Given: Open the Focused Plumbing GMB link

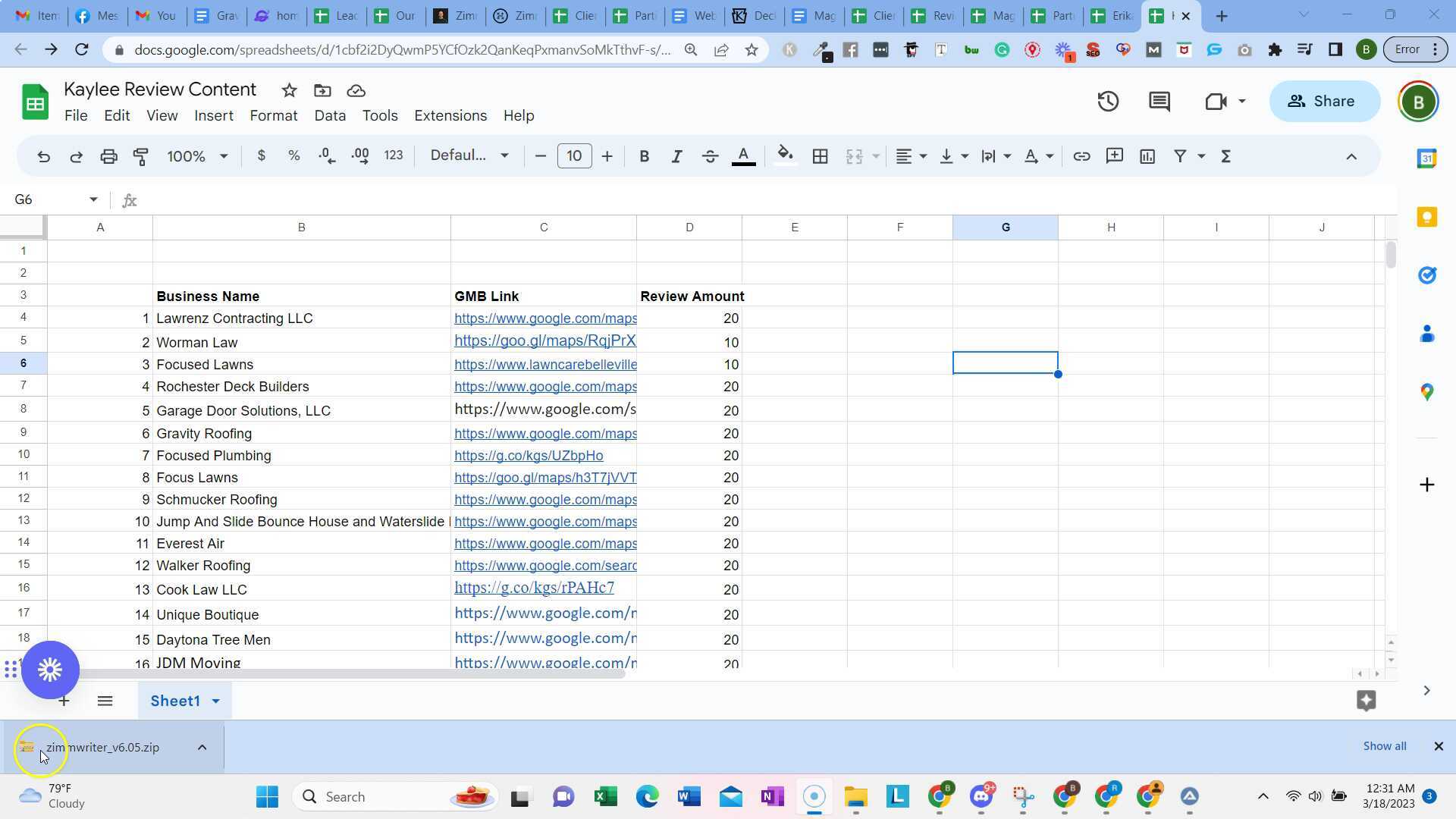Looking at the screenshot, I should tap(529, 456).
